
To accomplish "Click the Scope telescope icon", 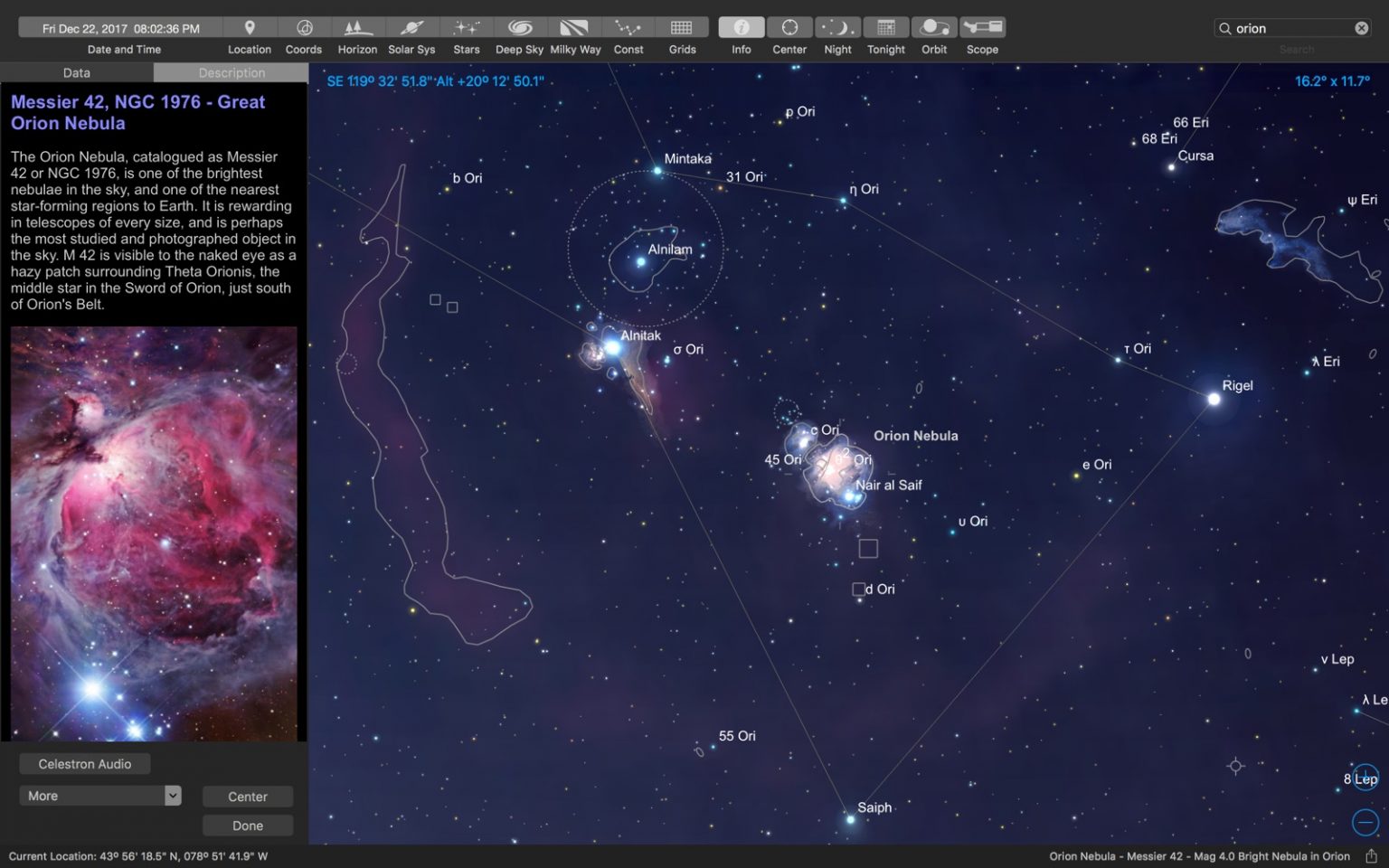I will [x=982, y=28].
